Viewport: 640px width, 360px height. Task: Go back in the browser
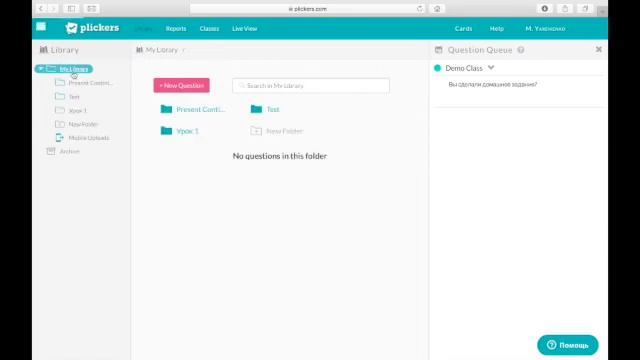tap(41, 9)
